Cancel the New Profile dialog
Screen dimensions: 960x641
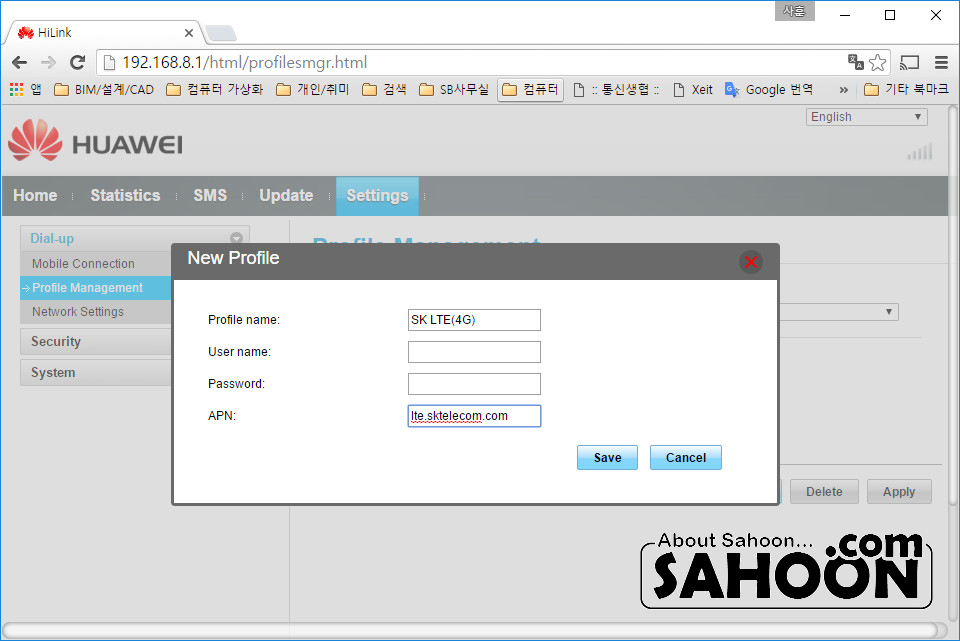tap(686, 458)
